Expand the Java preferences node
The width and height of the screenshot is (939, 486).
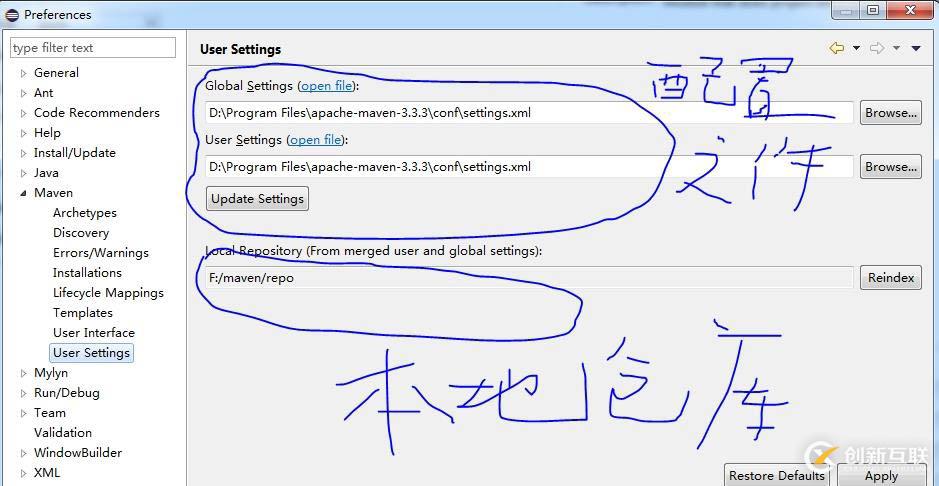(x=23, y=173)
